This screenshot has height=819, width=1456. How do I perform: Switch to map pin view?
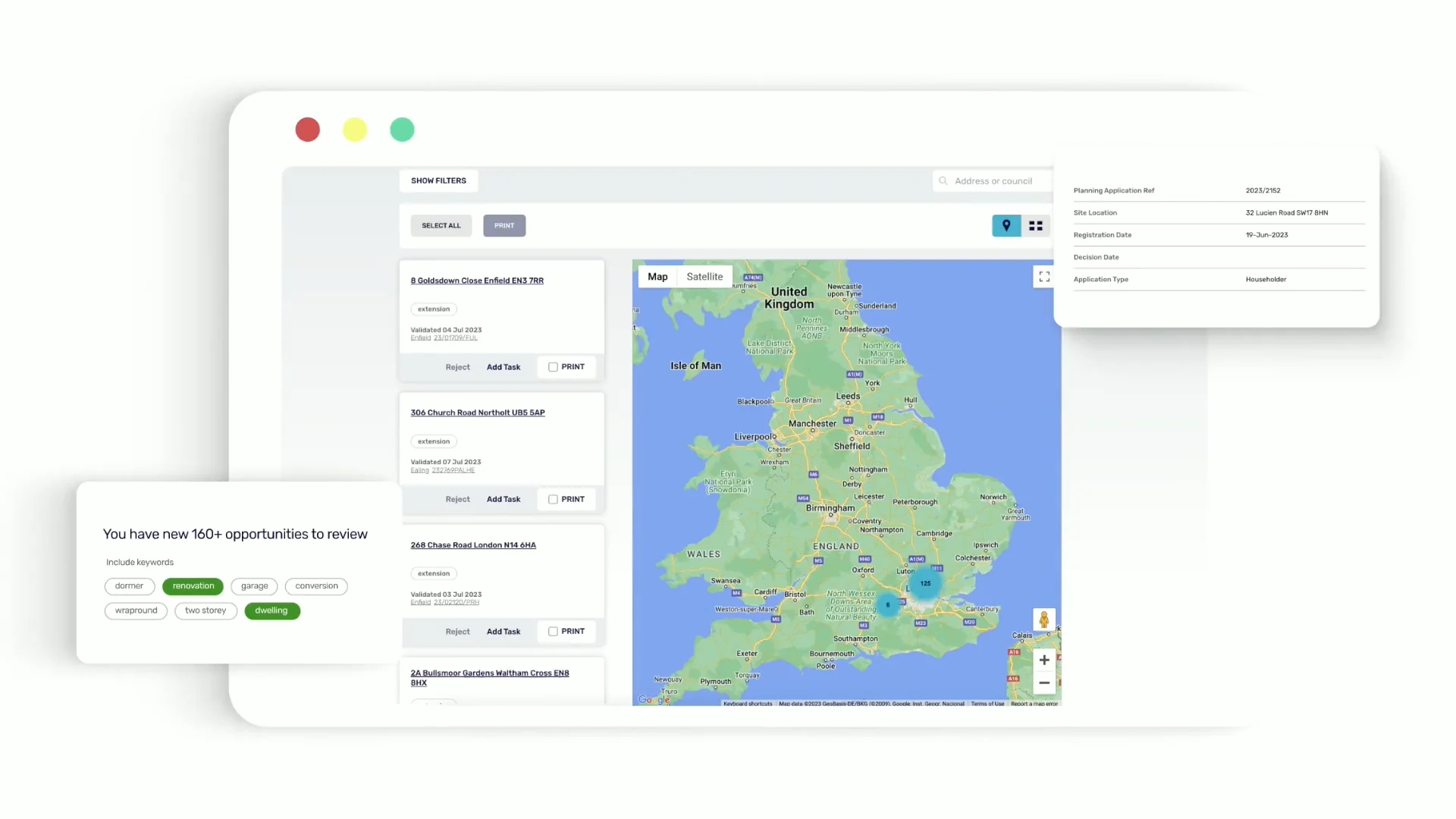1006,226
